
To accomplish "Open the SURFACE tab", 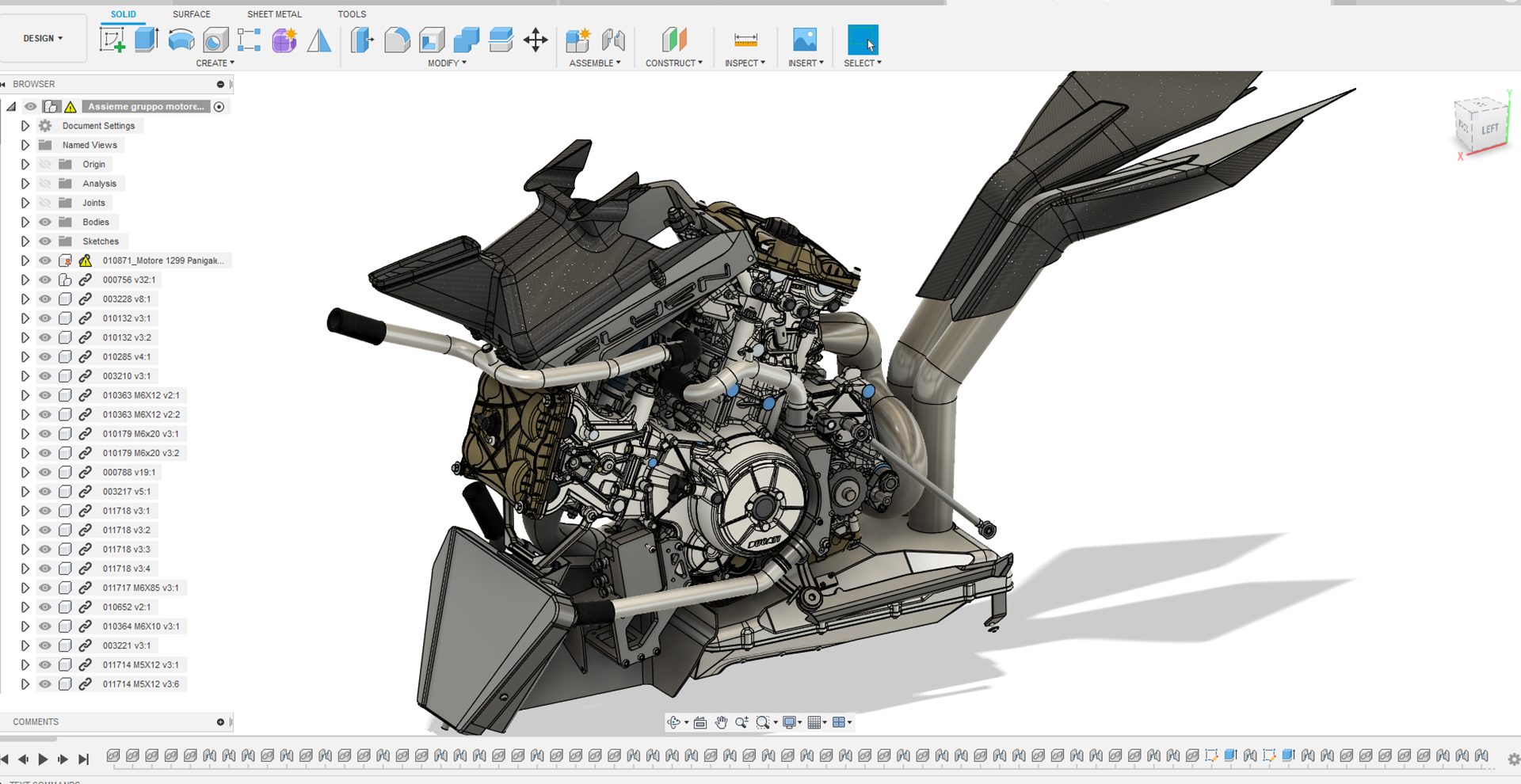I will coord(191,14).
